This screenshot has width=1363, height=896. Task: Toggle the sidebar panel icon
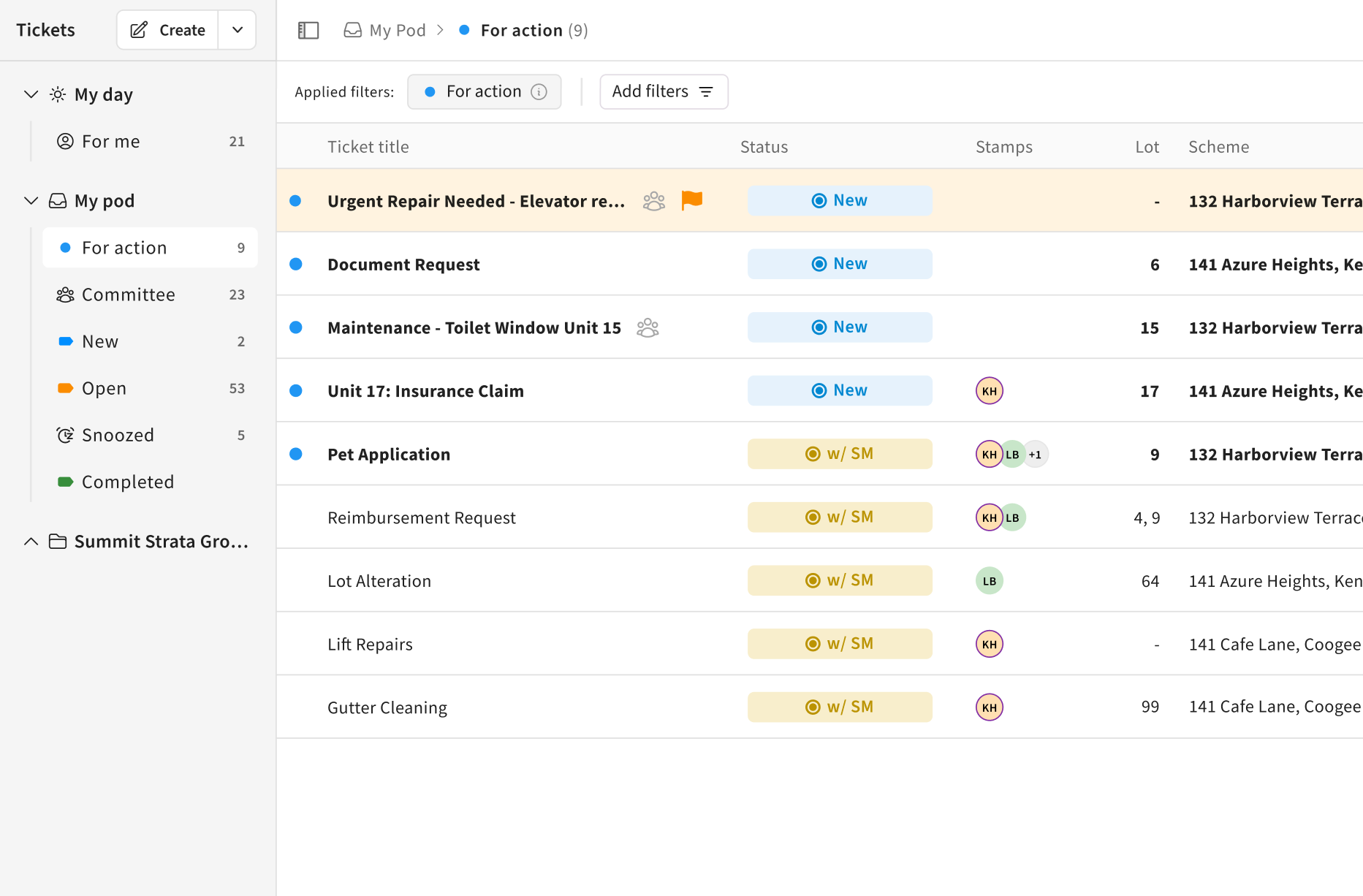[308, 30]
